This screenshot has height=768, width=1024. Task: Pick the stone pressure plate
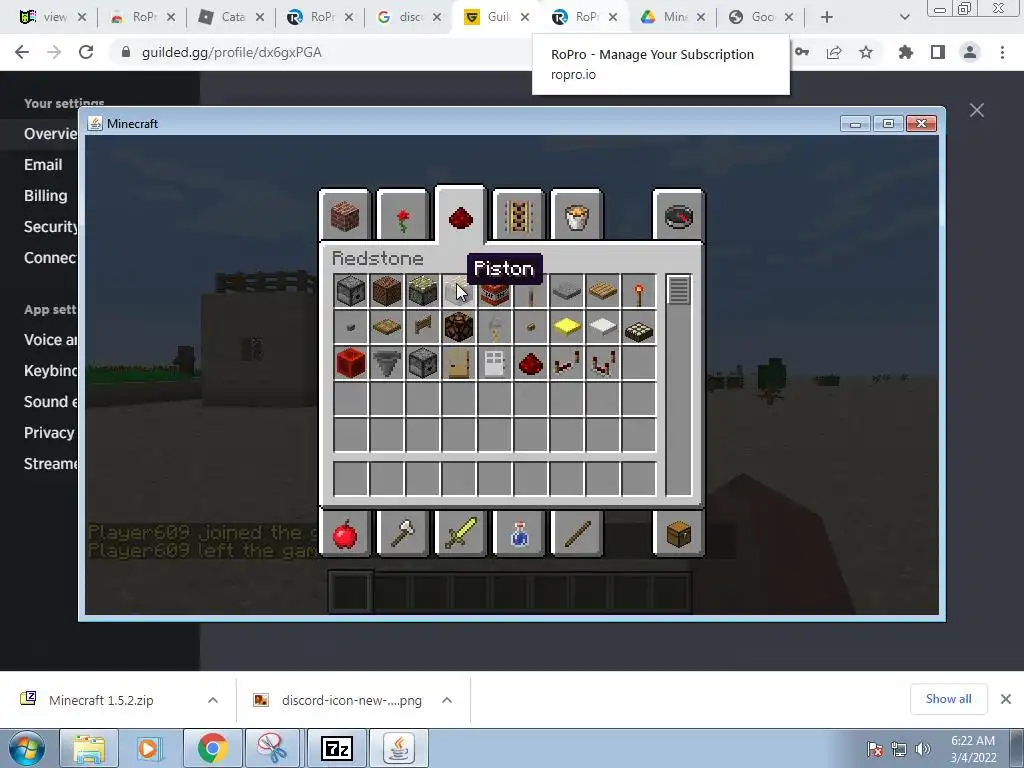(x=566, y=291)
